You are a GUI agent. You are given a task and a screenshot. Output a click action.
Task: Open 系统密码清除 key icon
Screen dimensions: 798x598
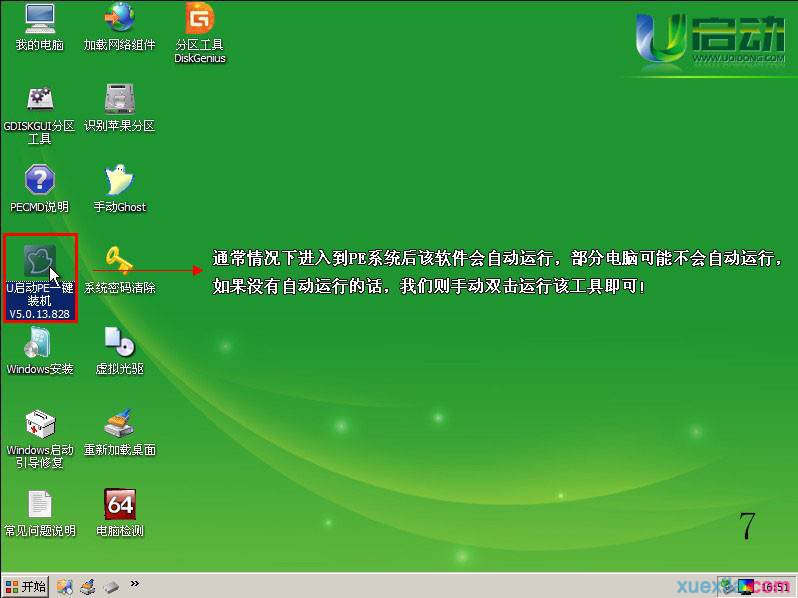pyautogui.click(x=119, y=261)
